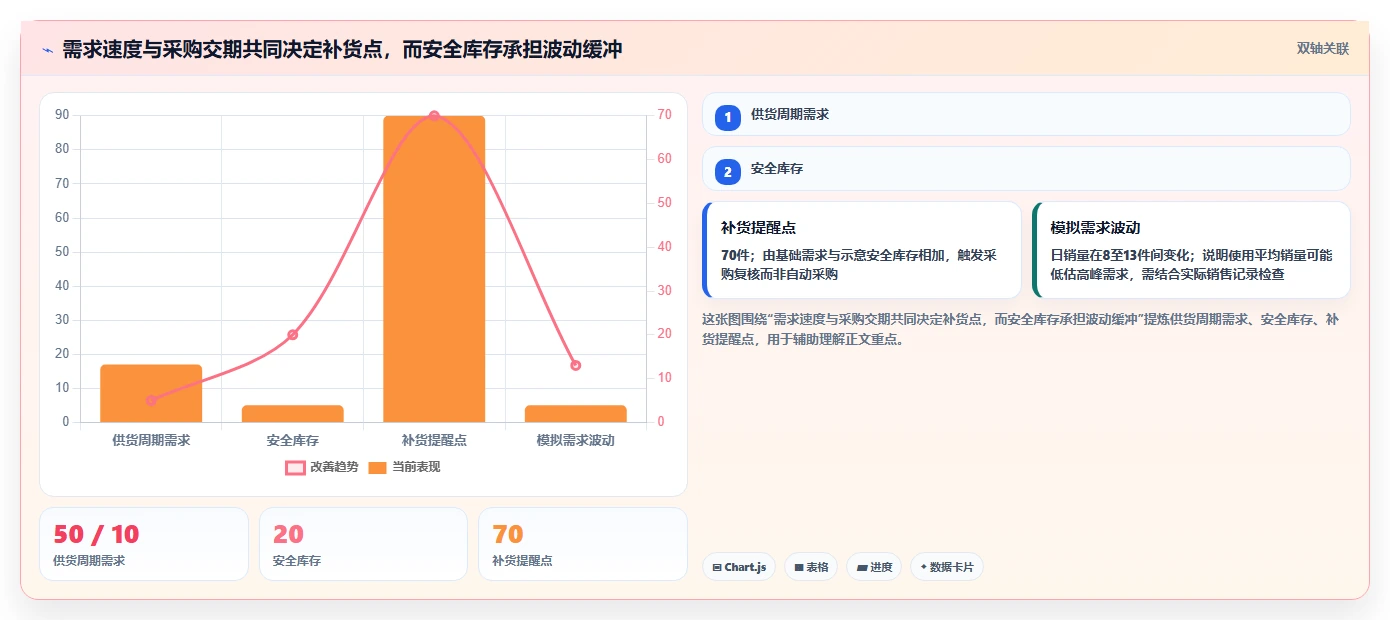Click the blue number 1 badge
The width and height of the screenshot is (1390, 620).
coord(728,117)
